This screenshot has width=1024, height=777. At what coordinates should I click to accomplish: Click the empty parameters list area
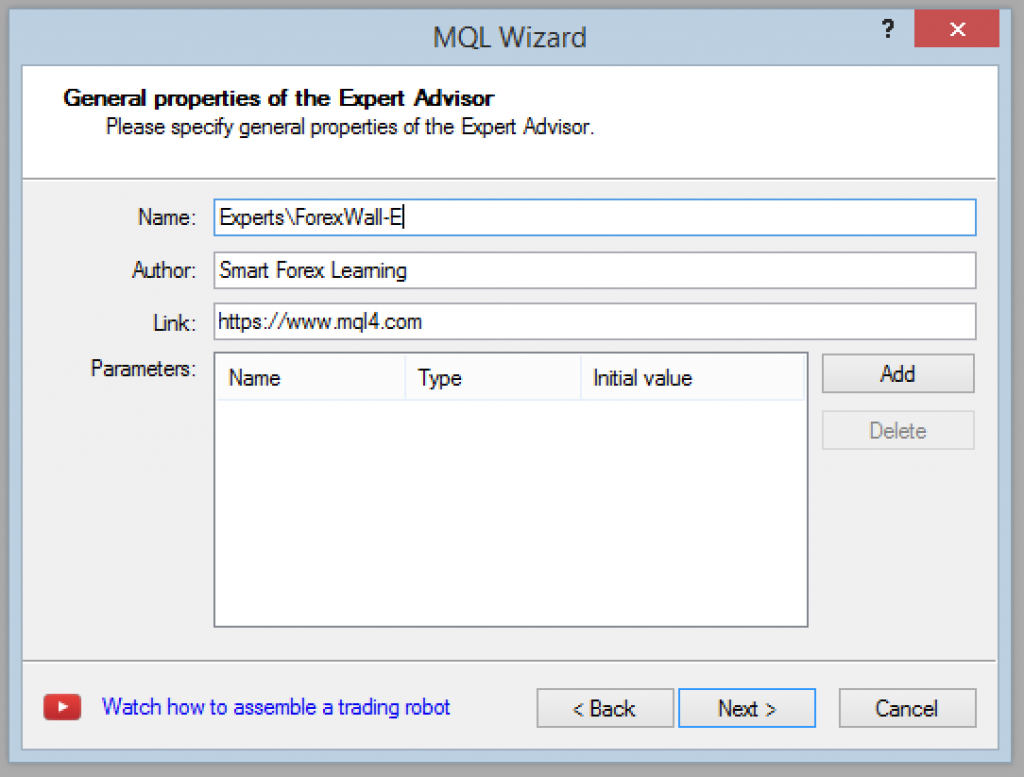click(510, 510)
